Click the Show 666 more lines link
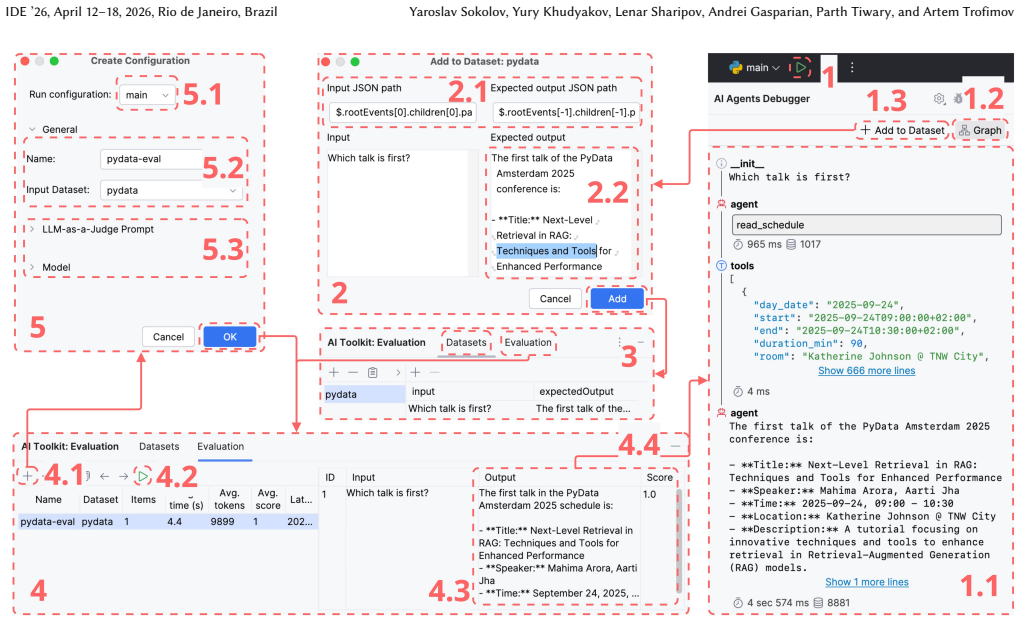This screenshot has width=1021, height=622. click(x=867, y=371)
